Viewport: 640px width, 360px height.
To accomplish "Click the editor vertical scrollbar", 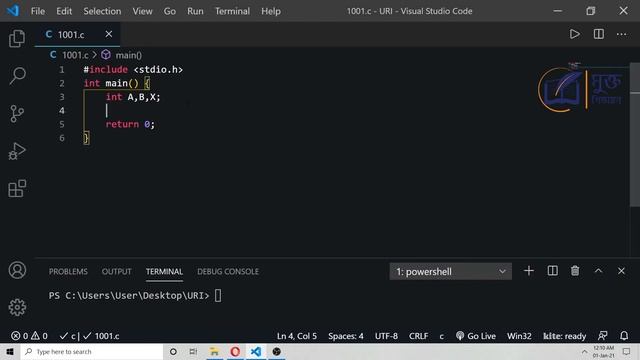I will click(635, 135).
